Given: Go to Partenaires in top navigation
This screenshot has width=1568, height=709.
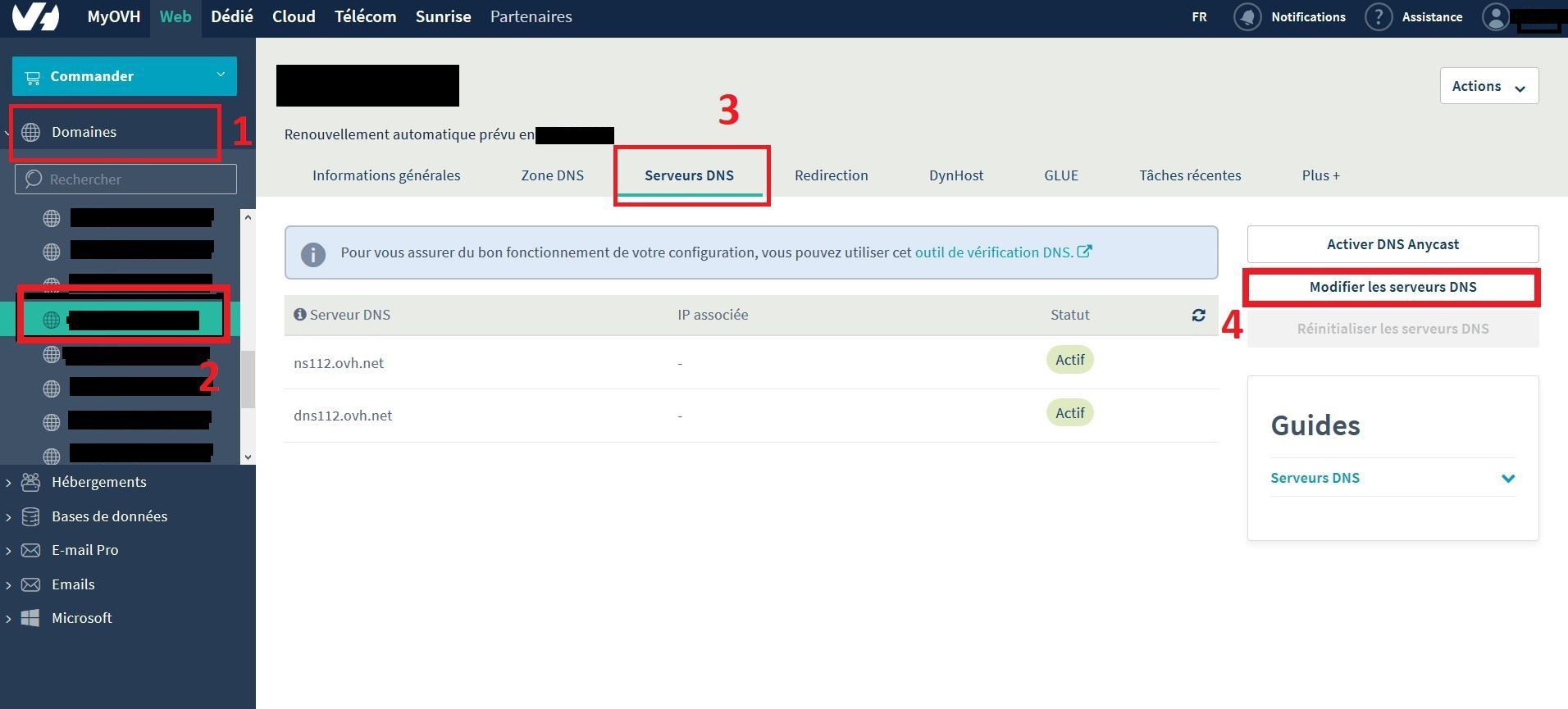Looking at the screenshot, I should coord(531,16).
